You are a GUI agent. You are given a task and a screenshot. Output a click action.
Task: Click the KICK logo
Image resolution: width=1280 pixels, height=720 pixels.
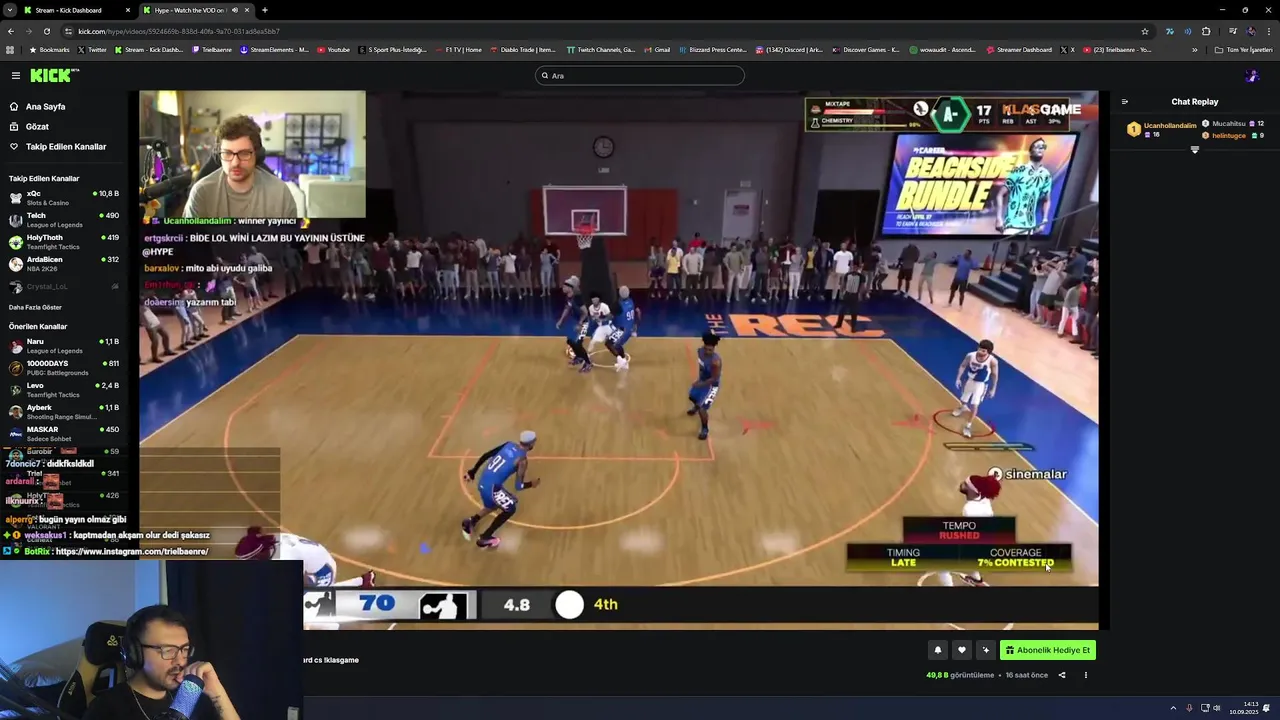pos(54,75)
